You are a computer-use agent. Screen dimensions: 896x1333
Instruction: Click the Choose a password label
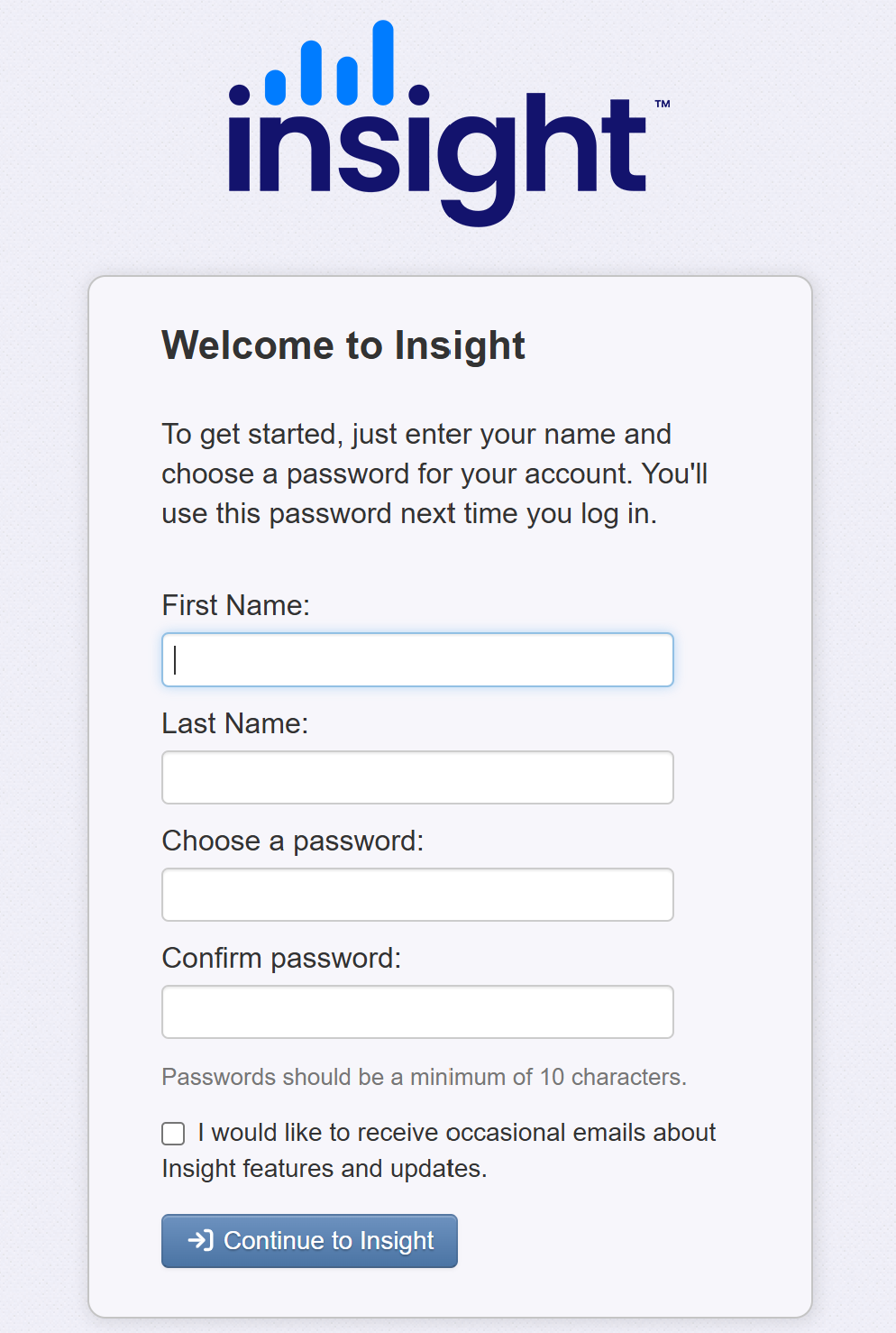pos(292,841)
